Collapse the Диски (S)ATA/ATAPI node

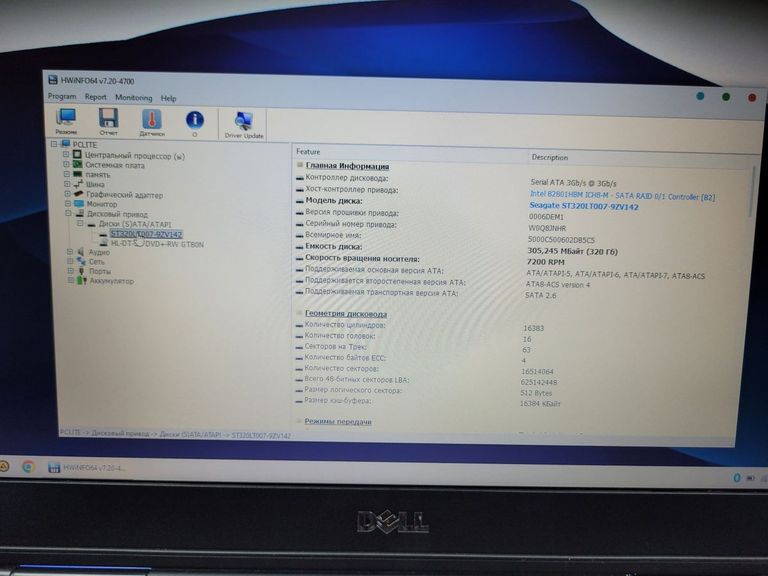pyautogui.click(x=80, y=223)
